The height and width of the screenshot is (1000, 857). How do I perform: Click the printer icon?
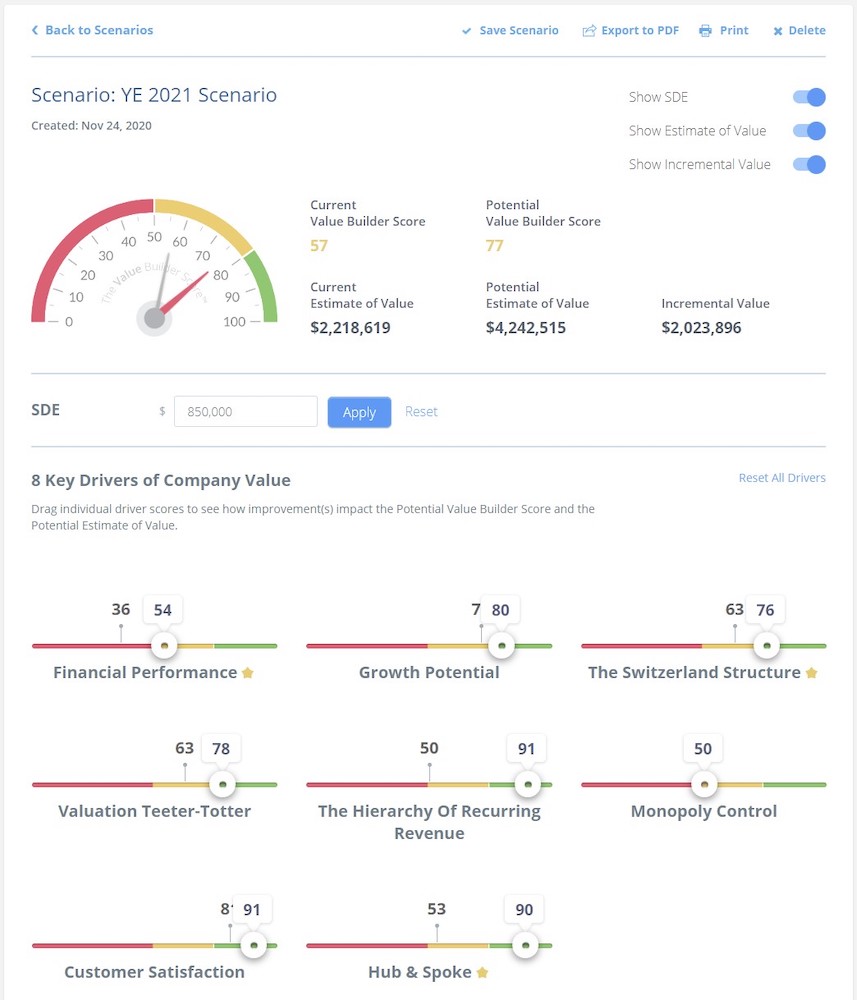click(x=706, y=31)
